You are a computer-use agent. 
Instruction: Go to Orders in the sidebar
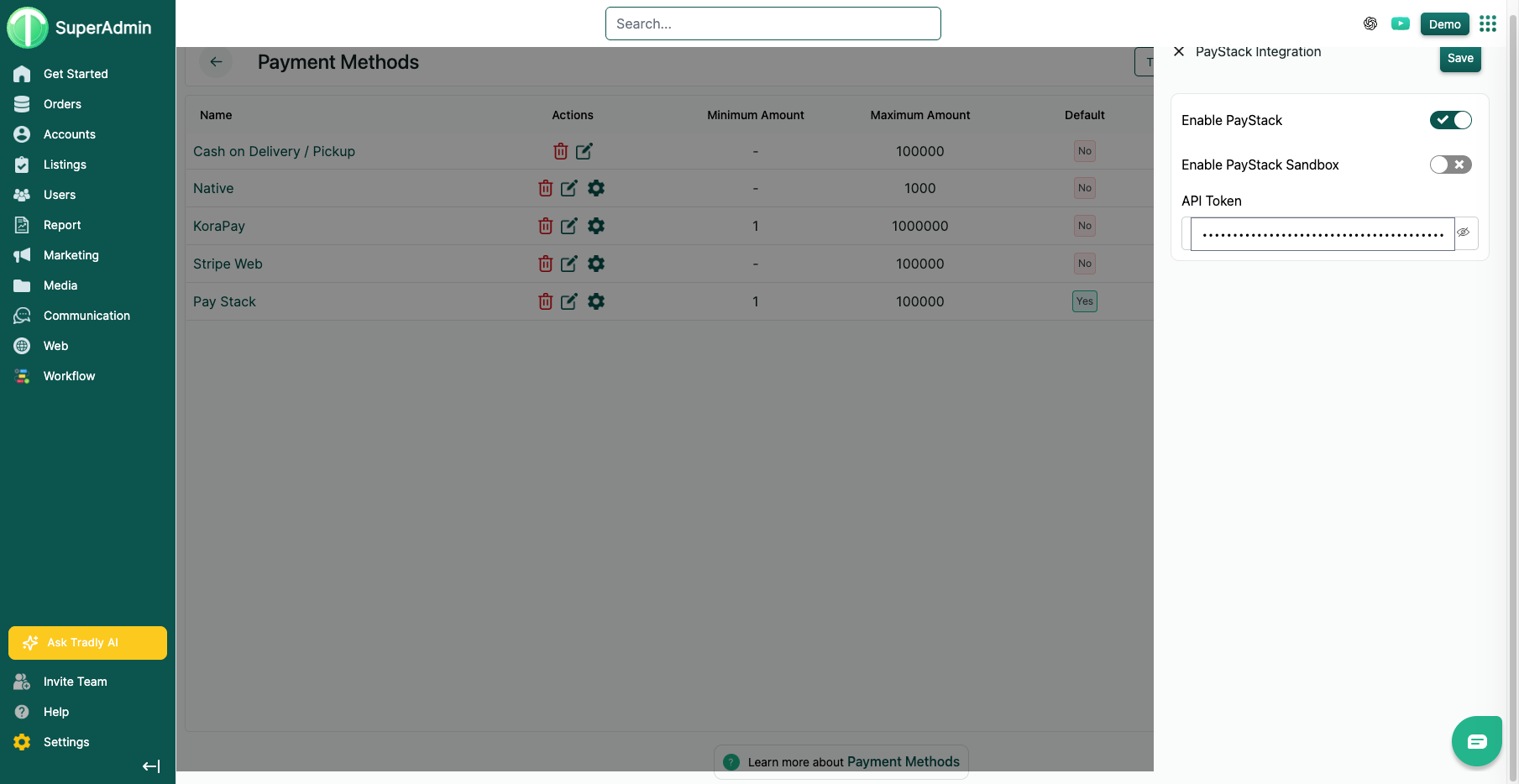coord(62,104)
